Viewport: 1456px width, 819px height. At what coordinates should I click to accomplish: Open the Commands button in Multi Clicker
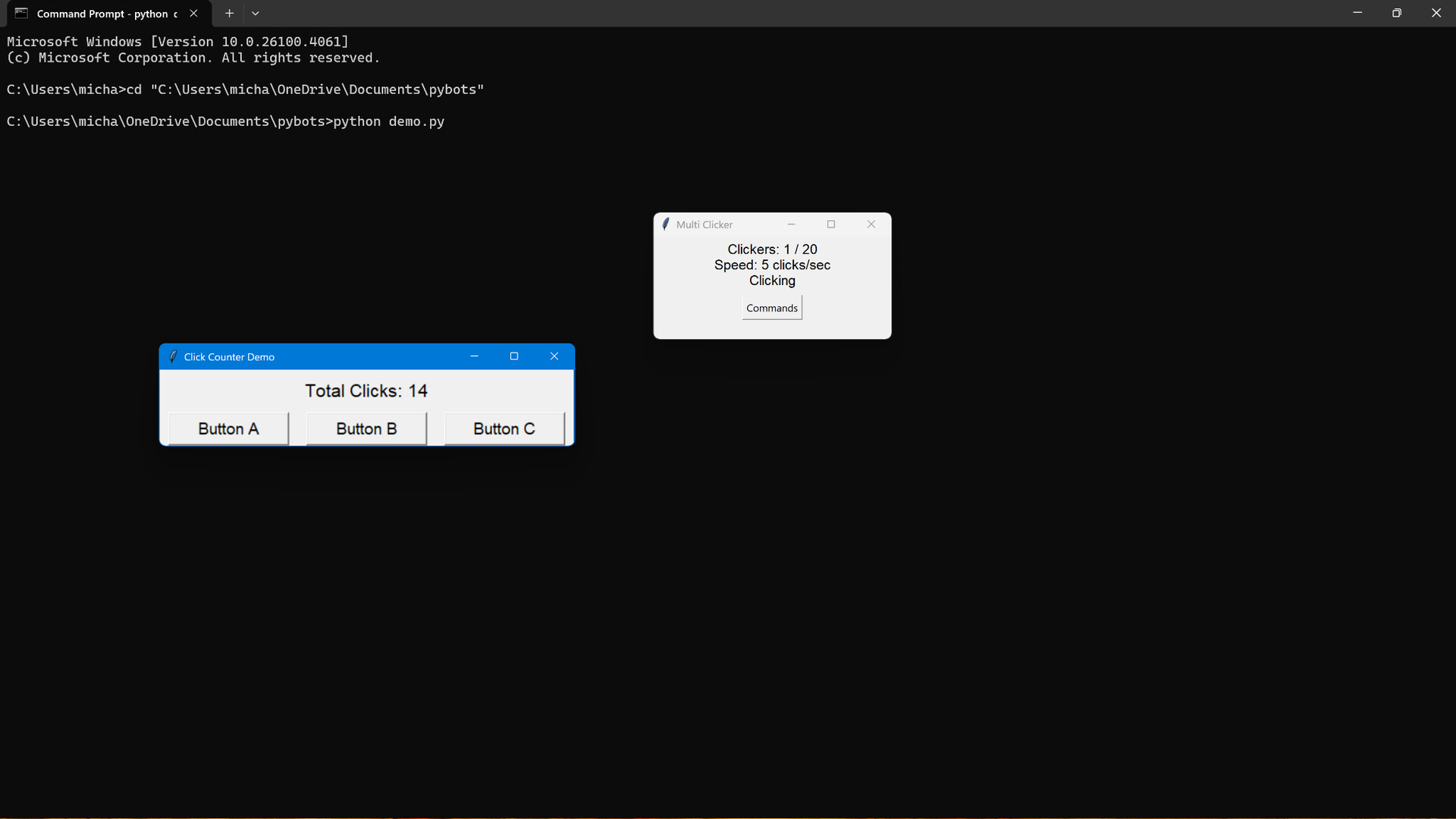(771, 308)
